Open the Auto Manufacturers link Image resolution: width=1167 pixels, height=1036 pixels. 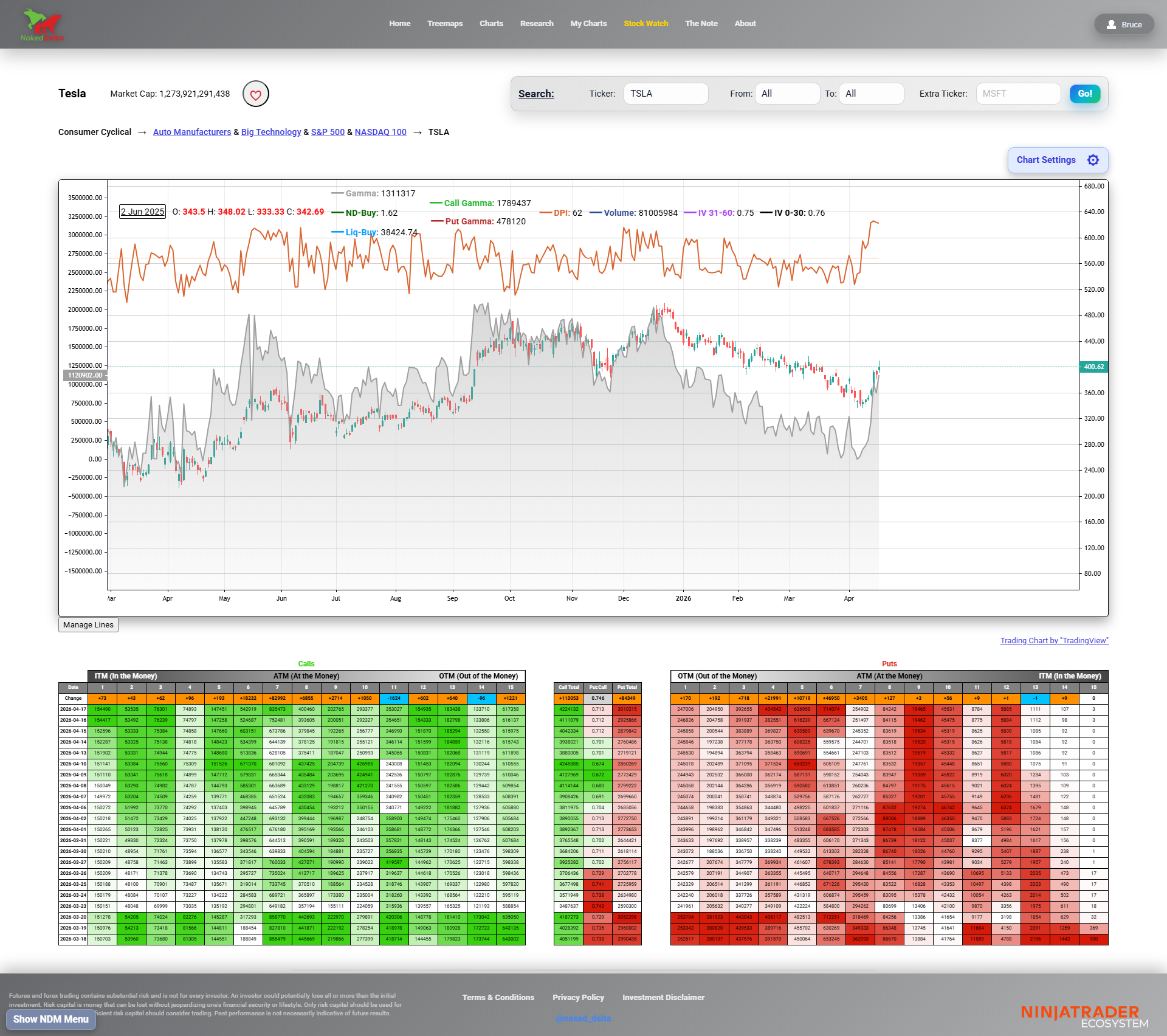click(x=192, y=132)
